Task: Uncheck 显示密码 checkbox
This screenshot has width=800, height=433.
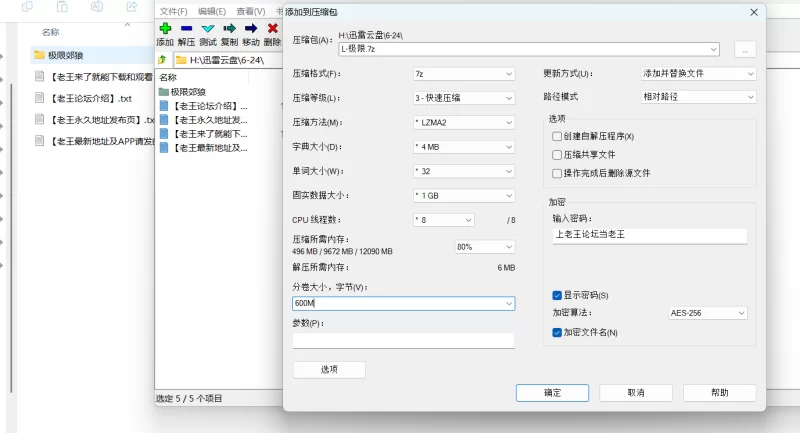Action: 557,295
